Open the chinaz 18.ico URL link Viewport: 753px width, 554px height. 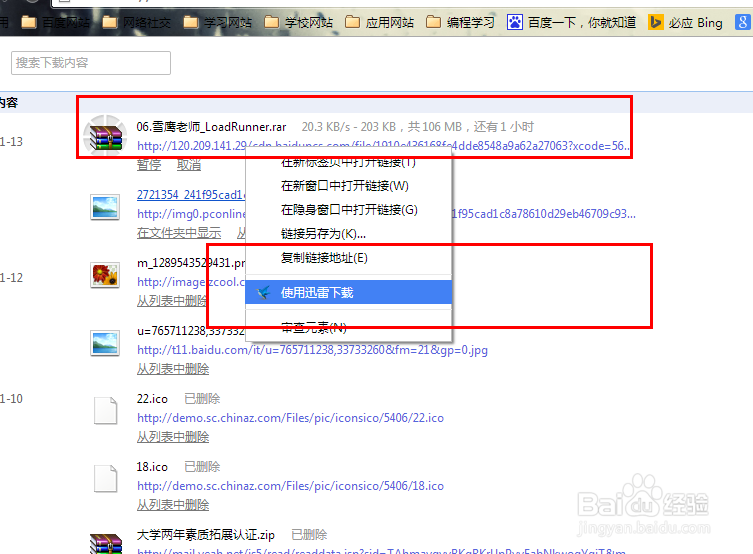(290, 486)
